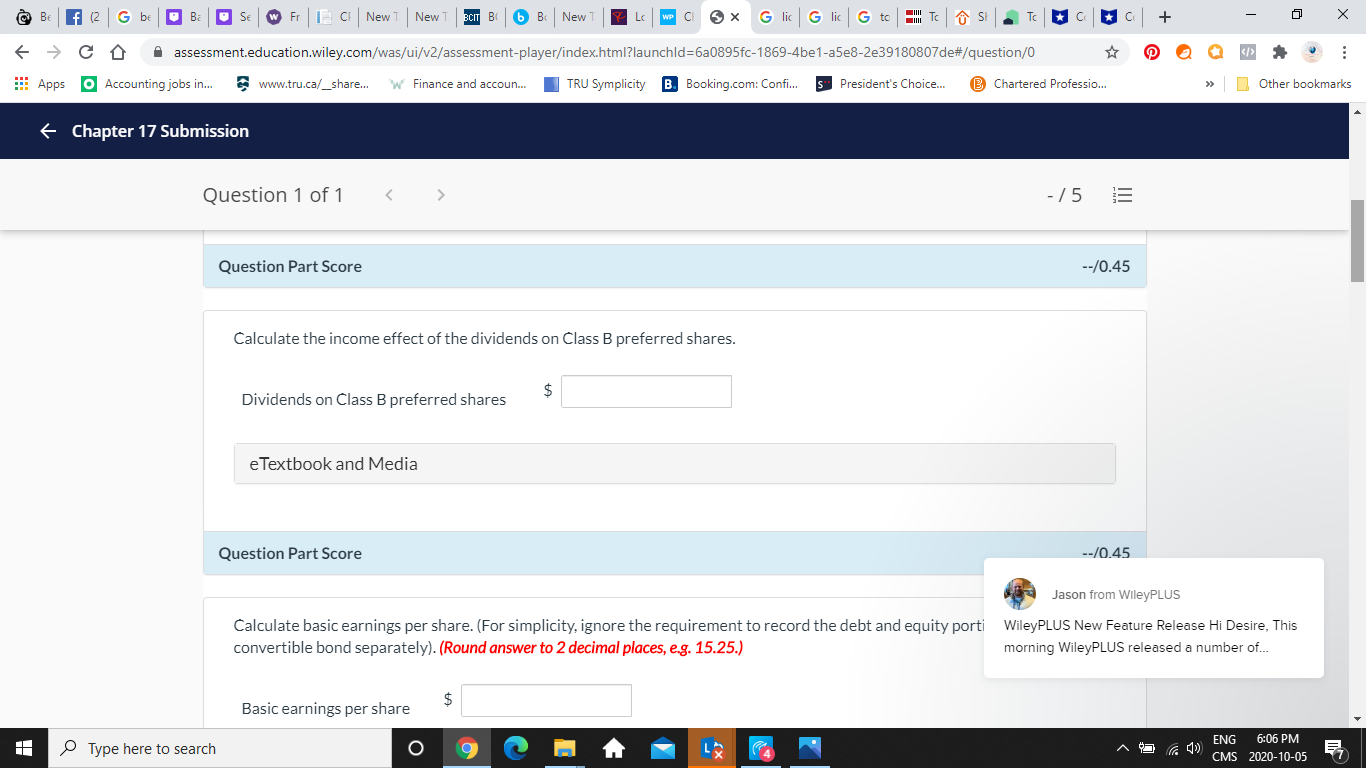This screenshot has width=1366, height=768.
Task: Open the Windows notification center
Action: coord(1334,748)
